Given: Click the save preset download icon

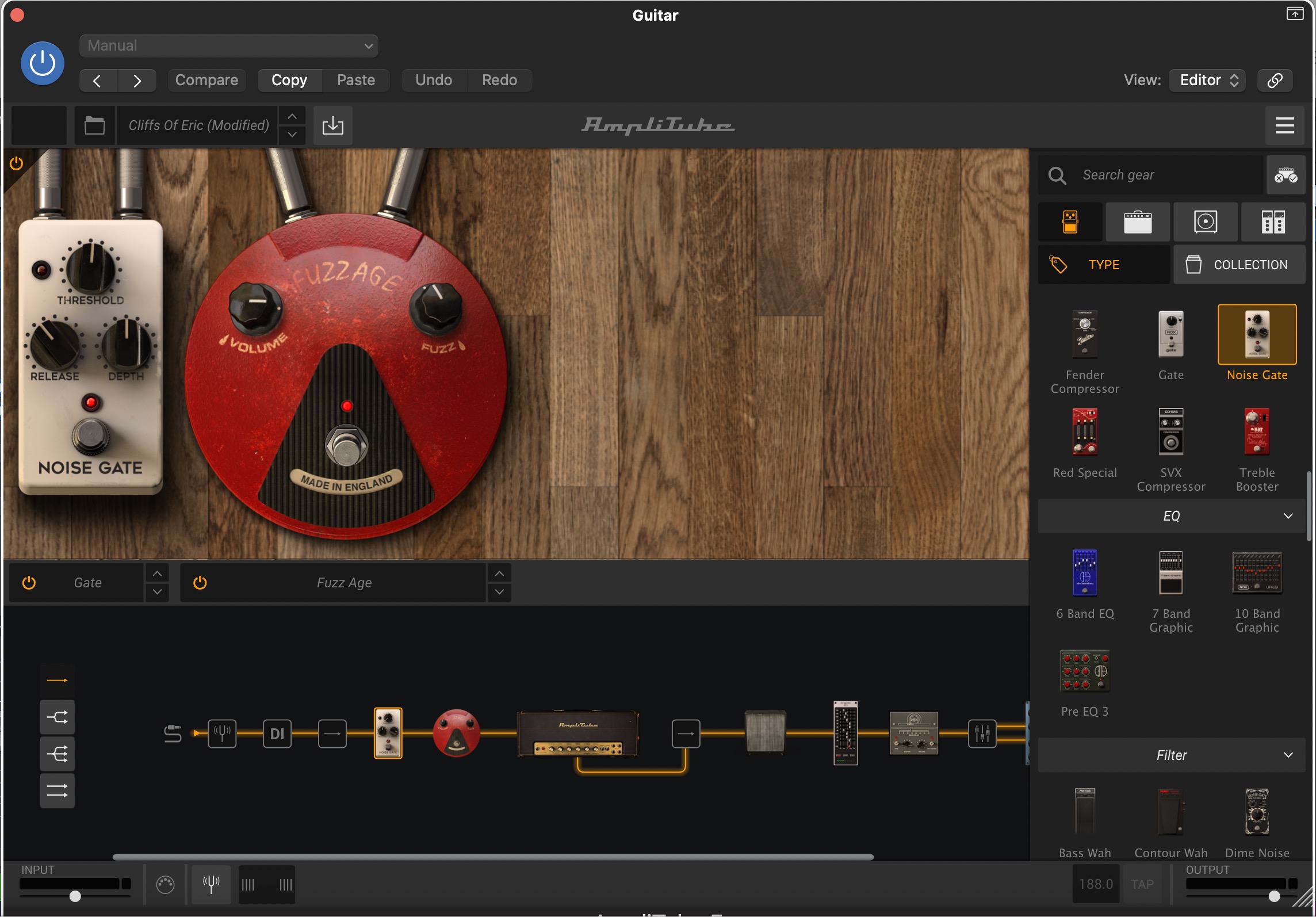Looking at the screenshot, I should click(332, 125).
